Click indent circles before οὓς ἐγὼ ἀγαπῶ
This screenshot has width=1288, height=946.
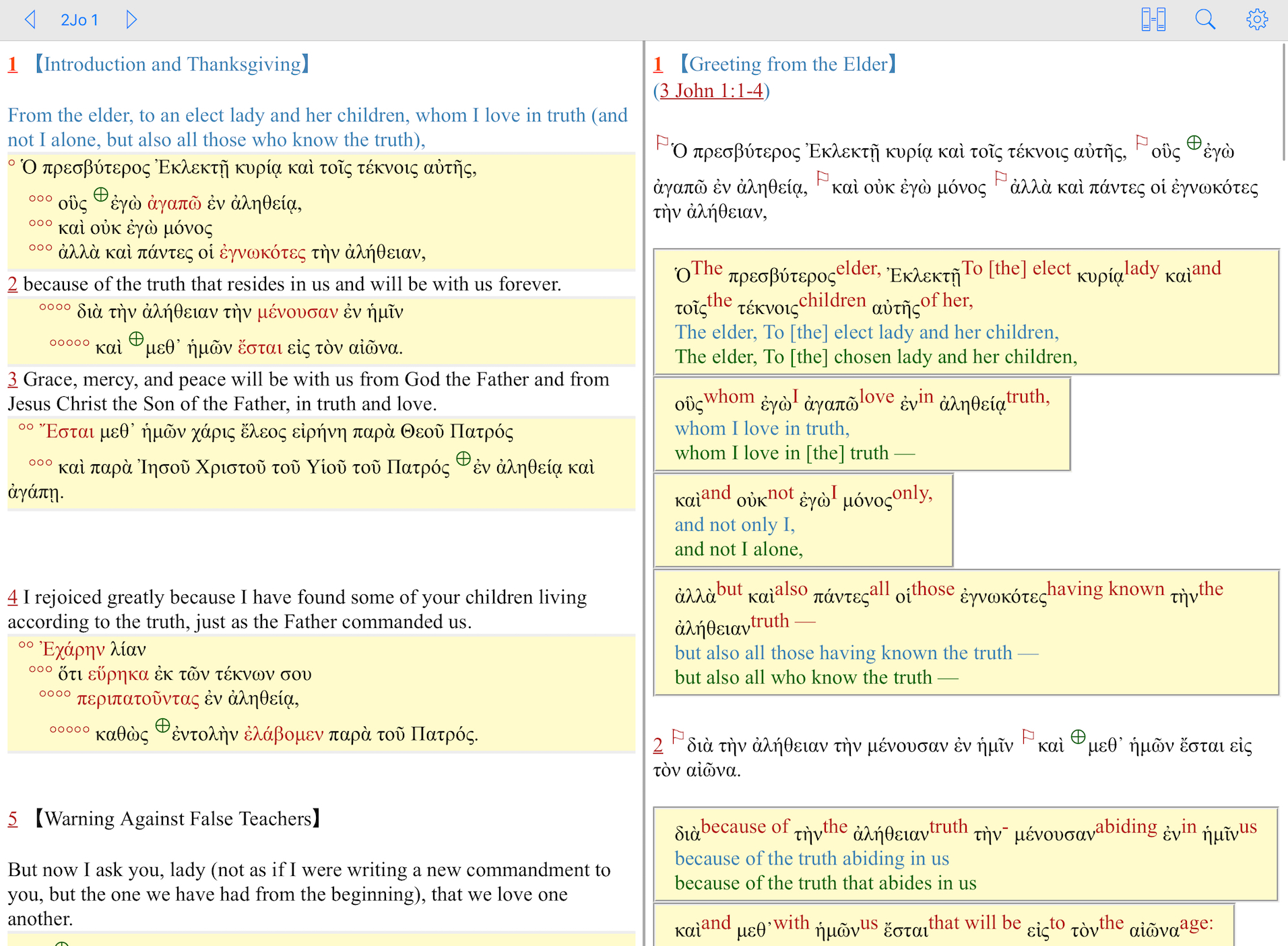click(x=40, y=199)
